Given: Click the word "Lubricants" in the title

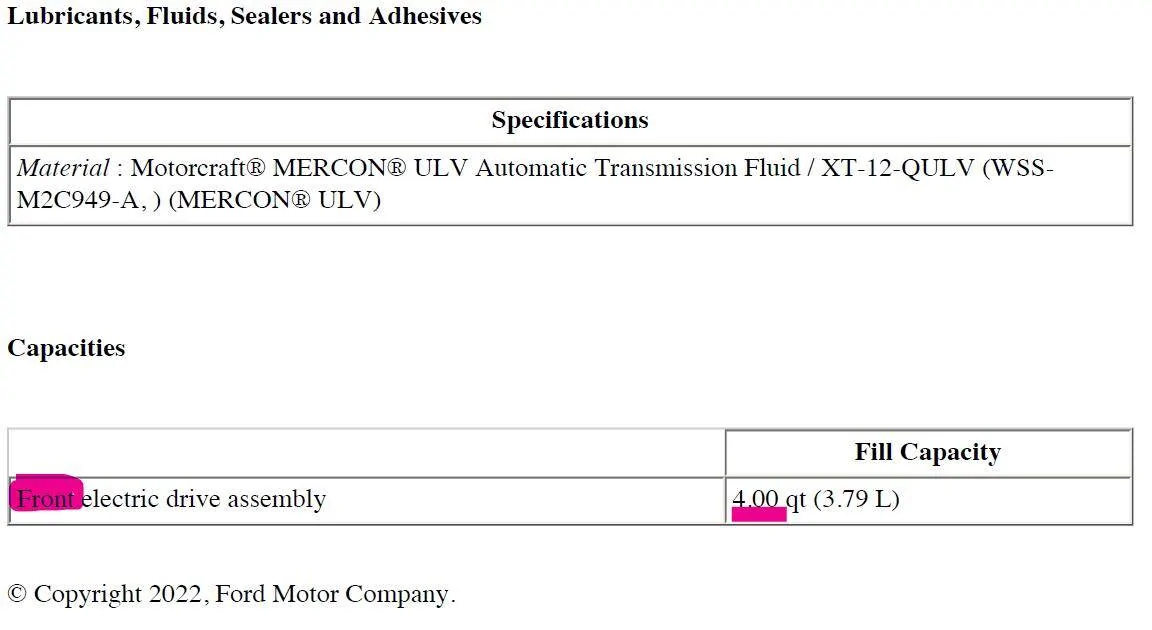Looking at the screenshot, I should coord(71,17).
